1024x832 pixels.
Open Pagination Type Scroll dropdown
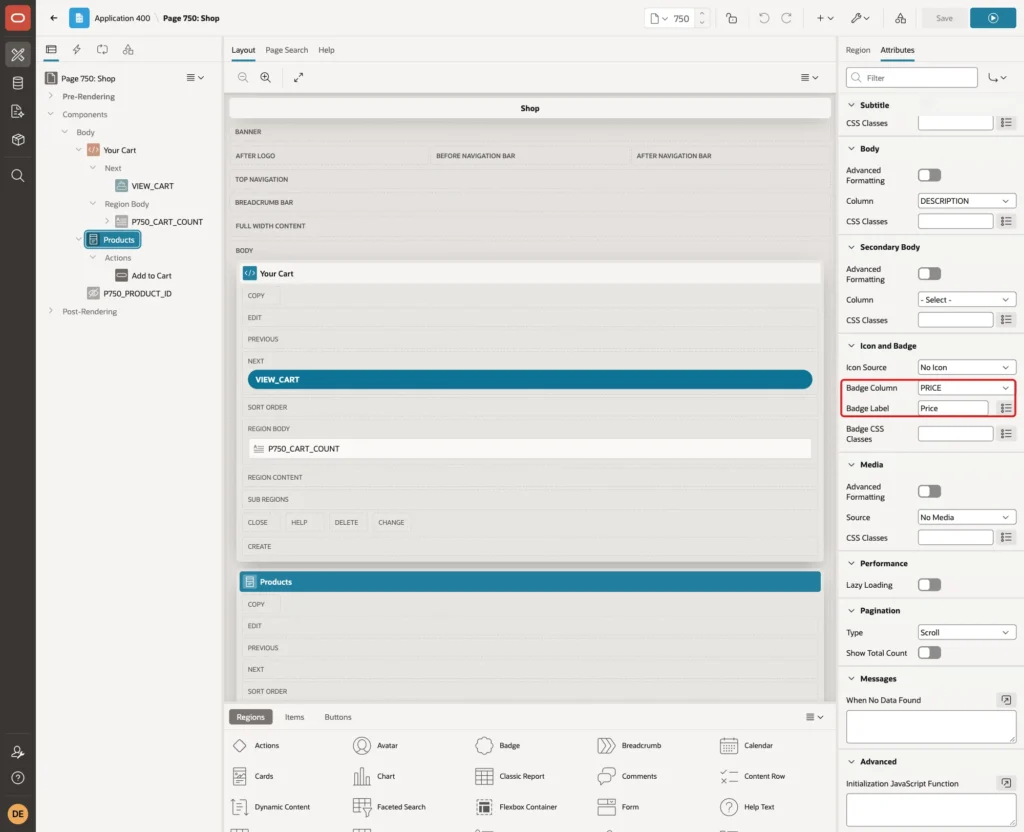point(966,632)
